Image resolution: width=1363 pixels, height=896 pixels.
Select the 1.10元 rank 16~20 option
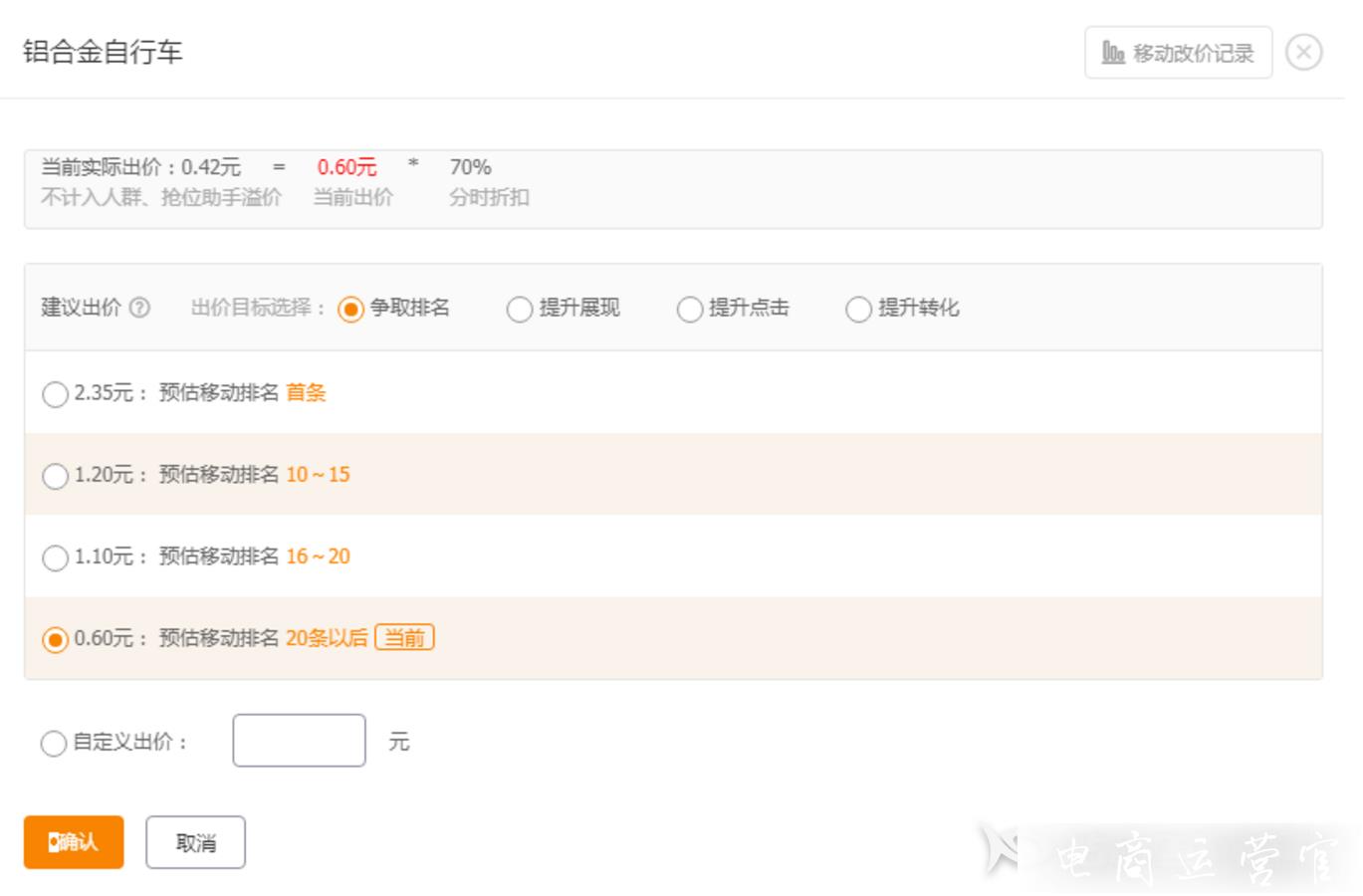(x=55, y=558)
